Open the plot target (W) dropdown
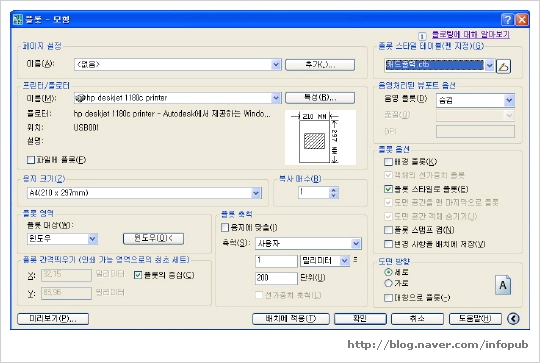Viewport: 540px width, 363px height. (92, 239)
